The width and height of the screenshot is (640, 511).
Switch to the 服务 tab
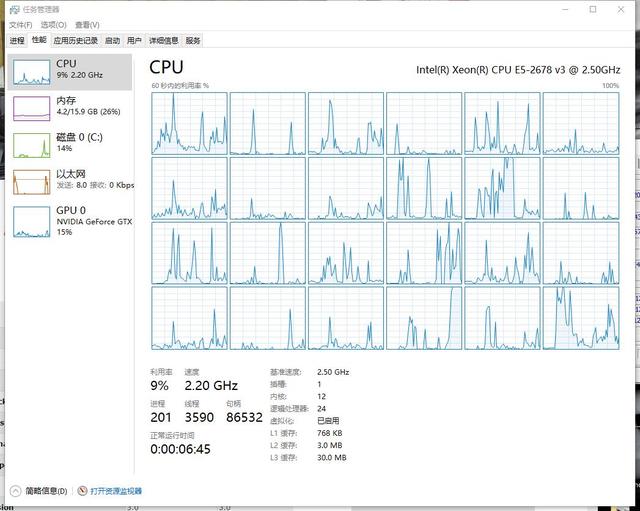coord(193,40)
